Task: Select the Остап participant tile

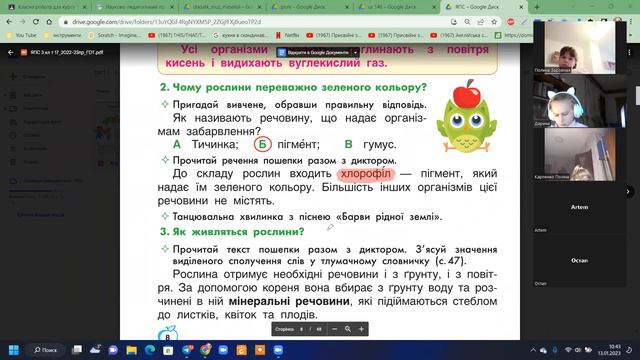Action: 579,260
